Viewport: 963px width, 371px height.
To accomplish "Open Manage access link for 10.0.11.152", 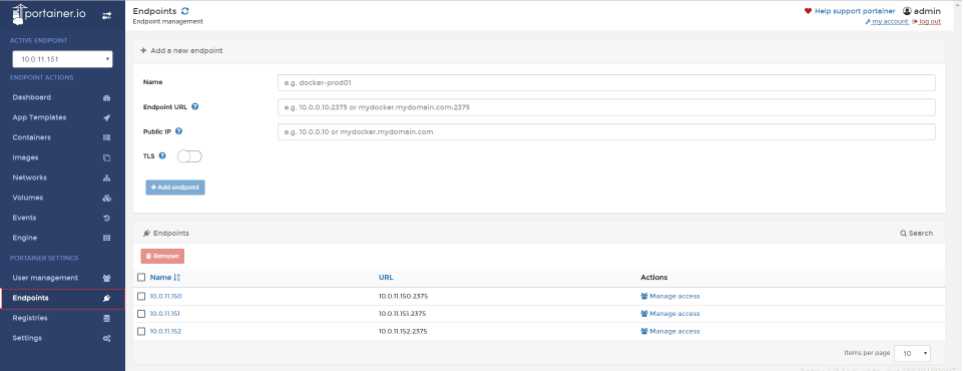I will 670,331.
